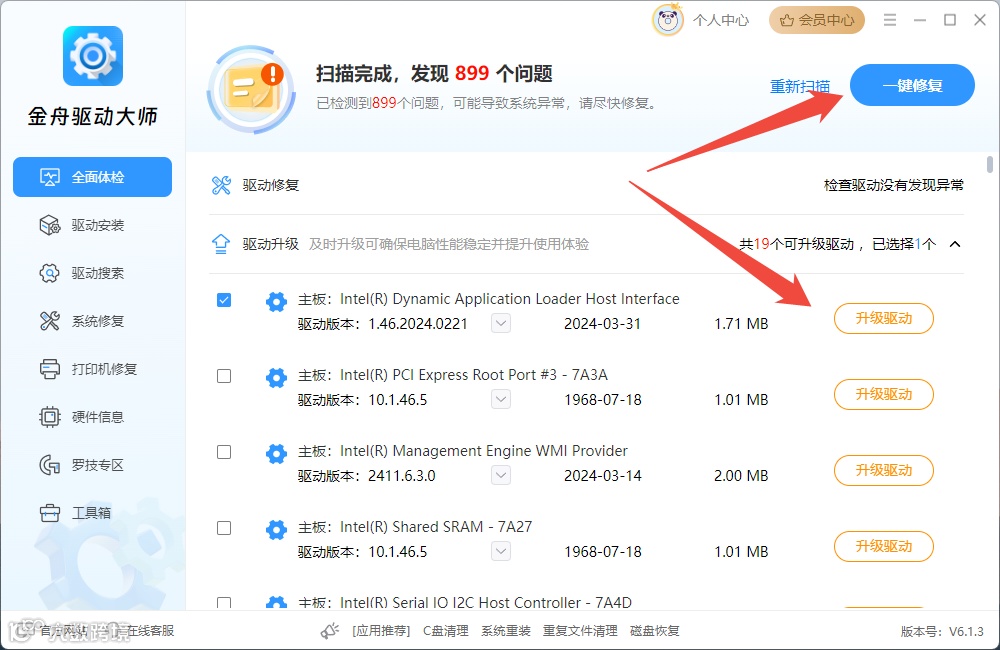Click the megaphone announcement icon
The height and width of the screenshot is (650, 1000).
click(x=330, y=631)
